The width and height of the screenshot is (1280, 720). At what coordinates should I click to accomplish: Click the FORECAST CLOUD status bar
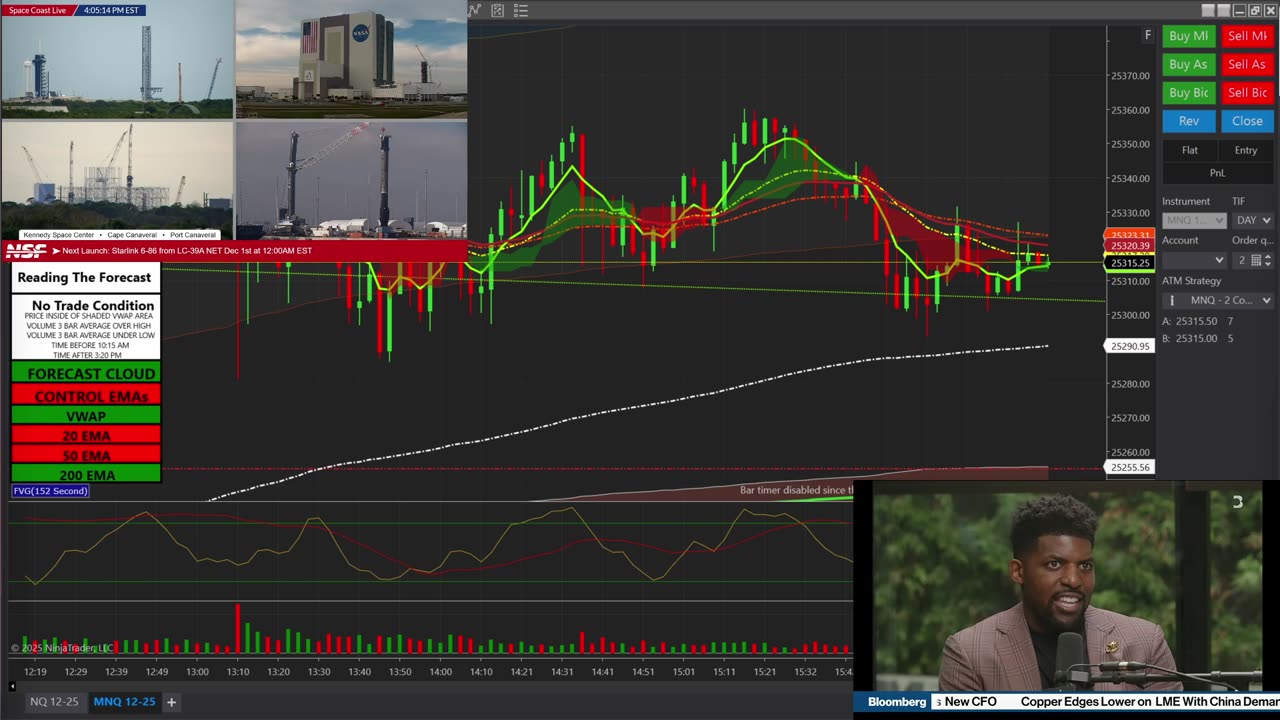pos(86,373)
